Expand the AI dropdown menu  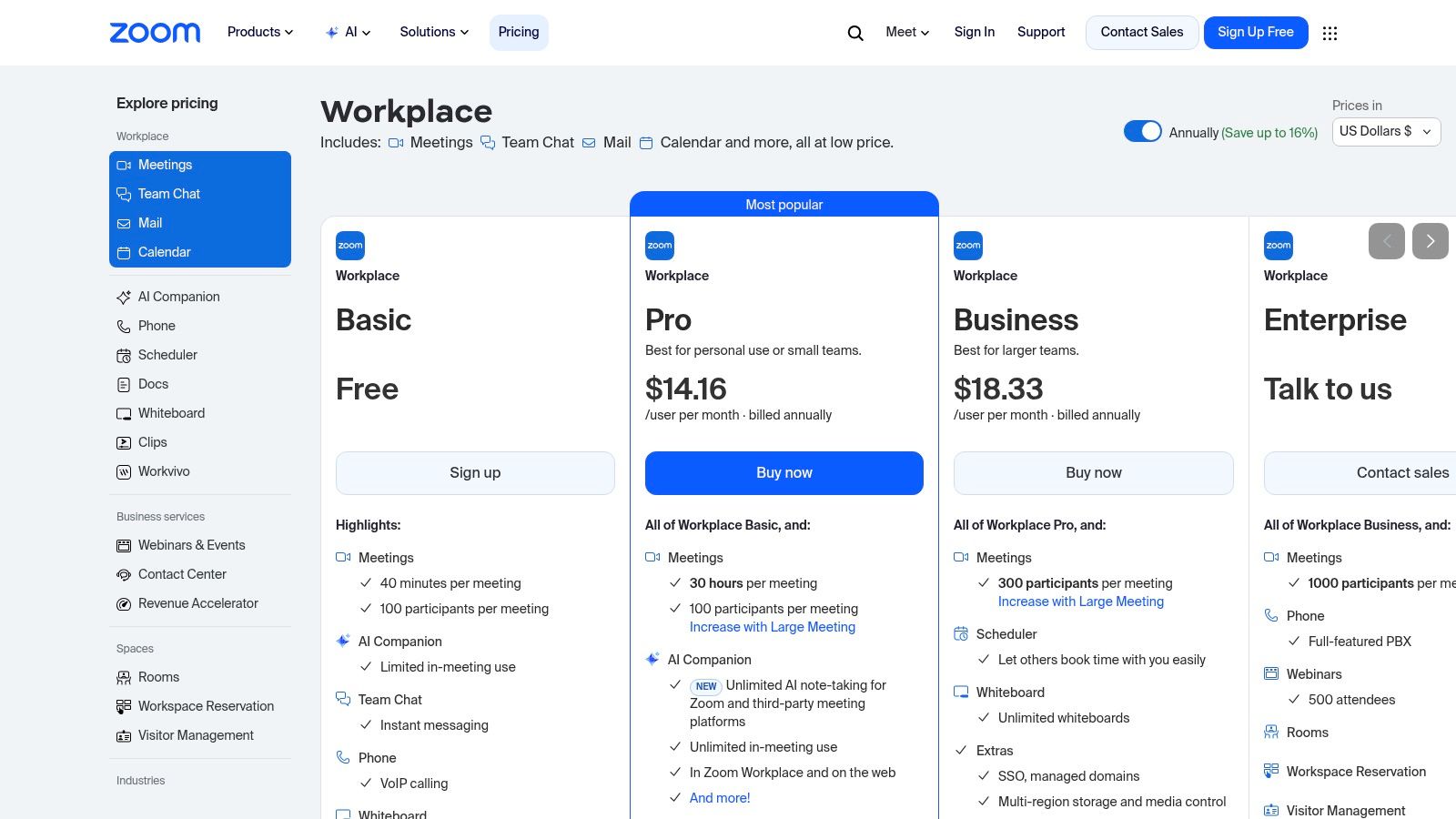[x=348, y=32]
